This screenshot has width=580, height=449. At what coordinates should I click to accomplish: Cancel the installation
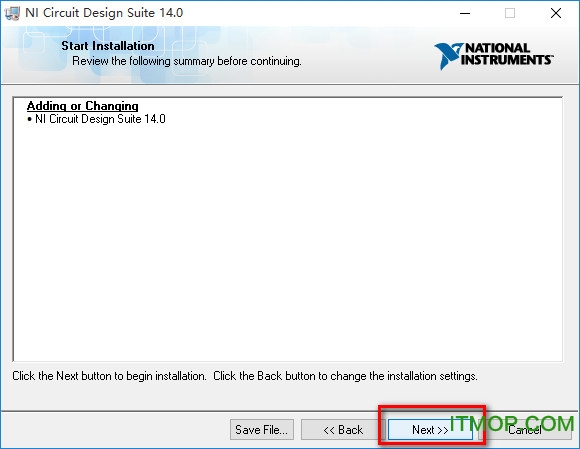tap(525, 430)
